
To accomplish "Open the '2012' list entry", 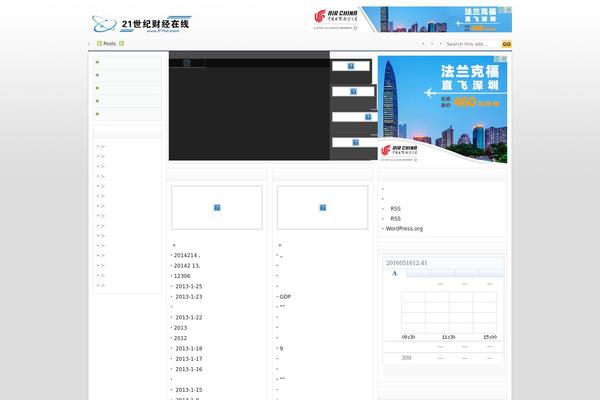I will coord(180,338).
